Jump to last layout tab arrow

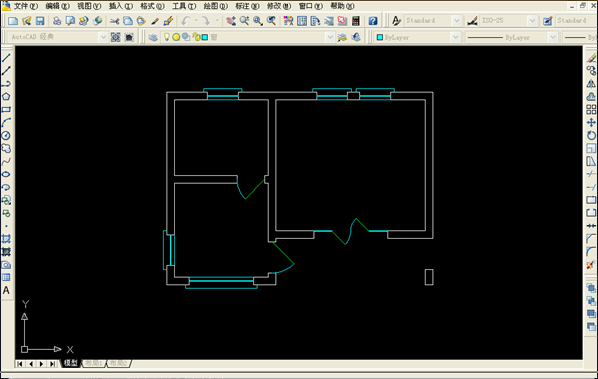point(52,364)
